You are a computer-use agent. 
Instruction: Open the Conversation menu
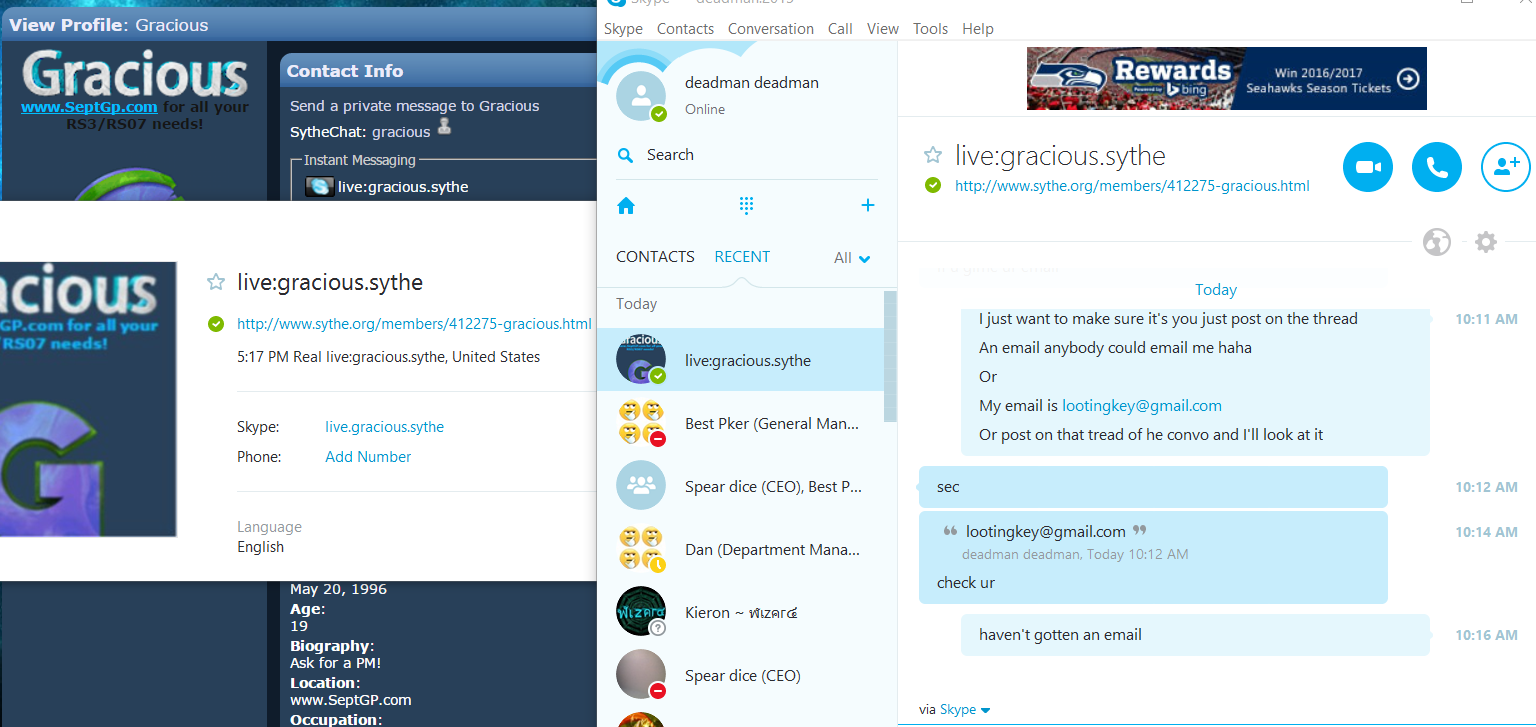tap(771, 29)
